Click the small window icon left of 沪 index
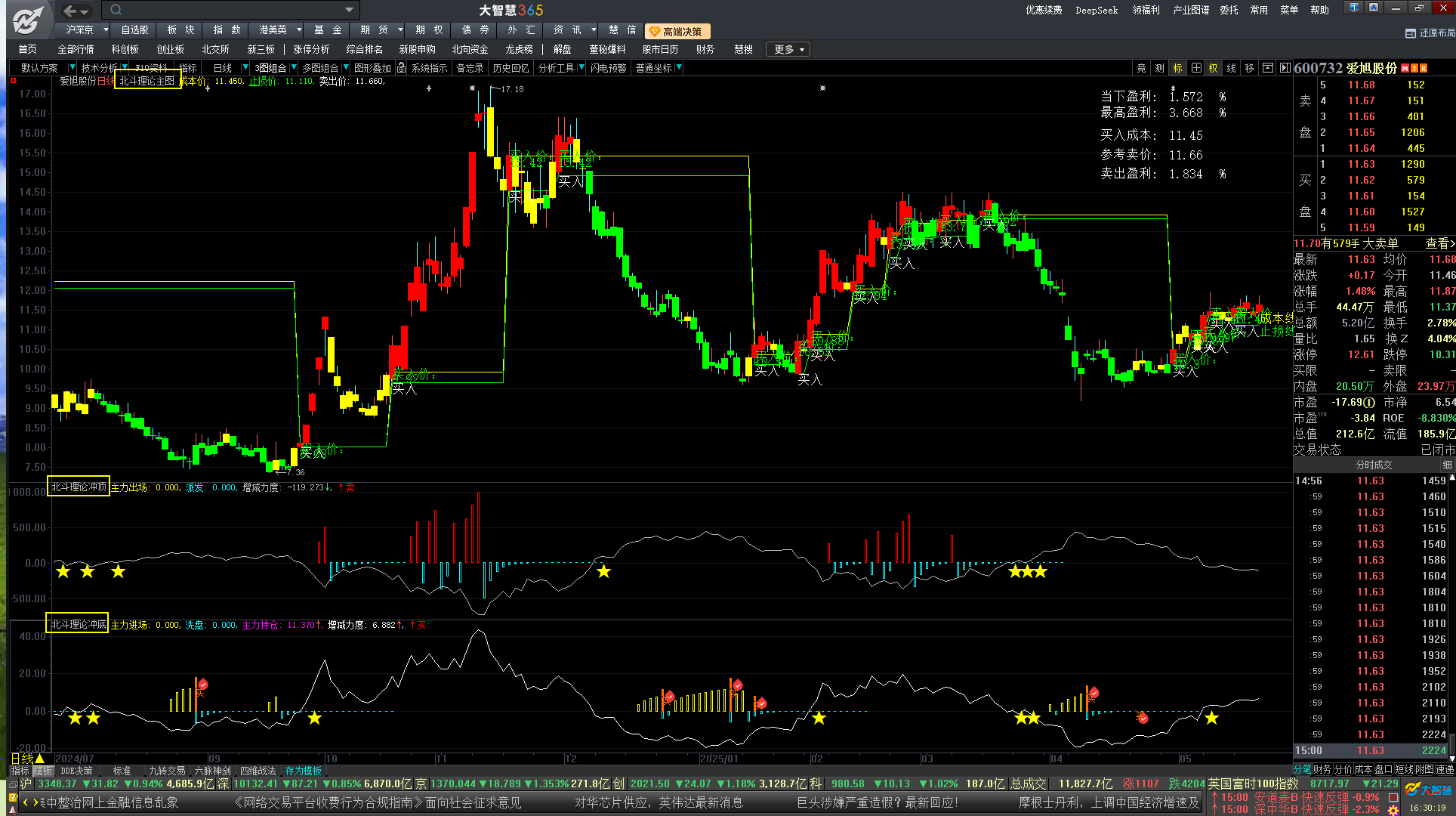The height and width of the screenshot is (816, 1456). point(13,784)
